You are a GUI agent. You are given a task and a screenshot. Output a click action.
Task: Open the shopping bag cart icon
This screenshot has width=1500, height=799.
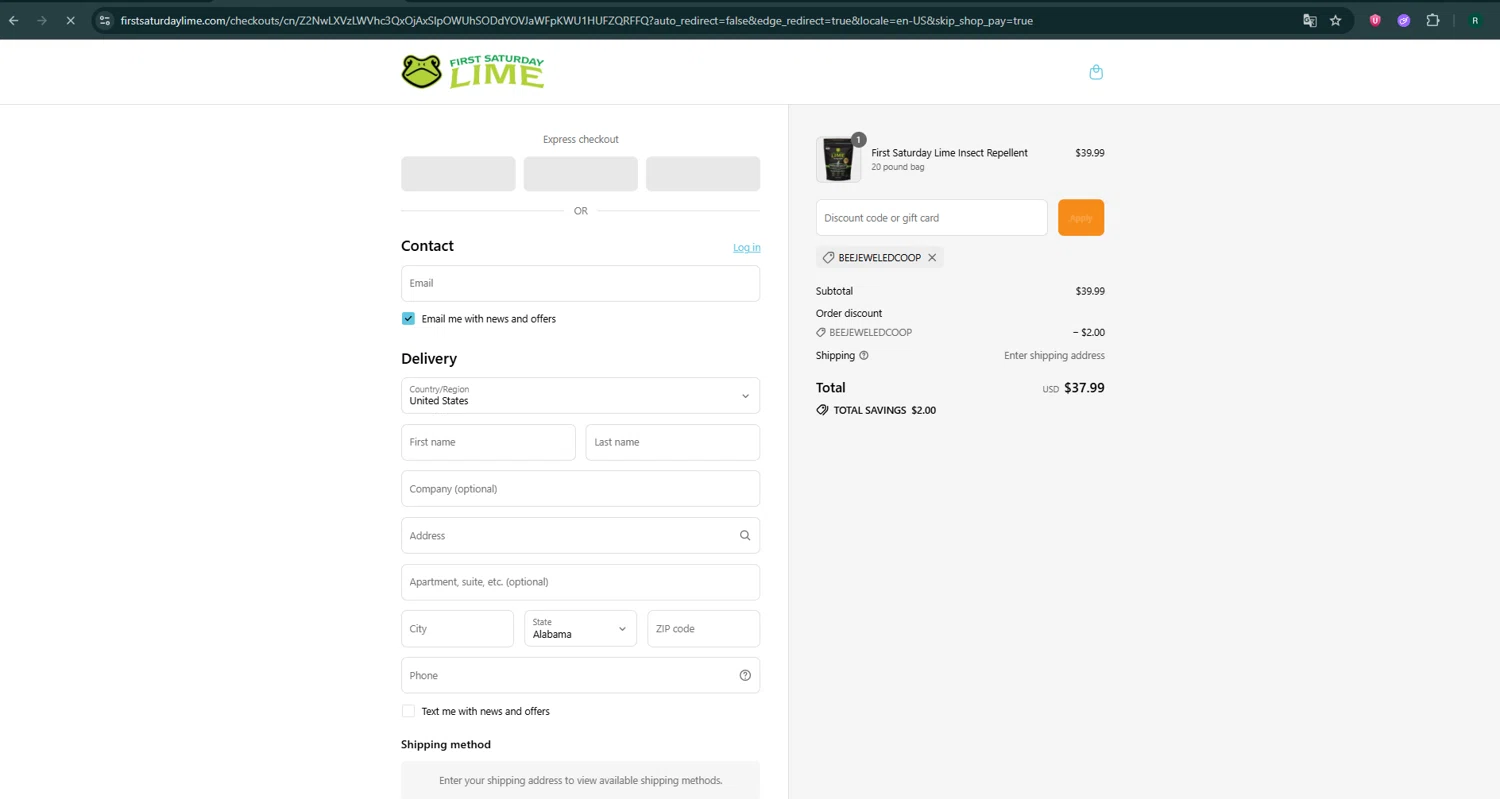click(x=1096, y=72)
